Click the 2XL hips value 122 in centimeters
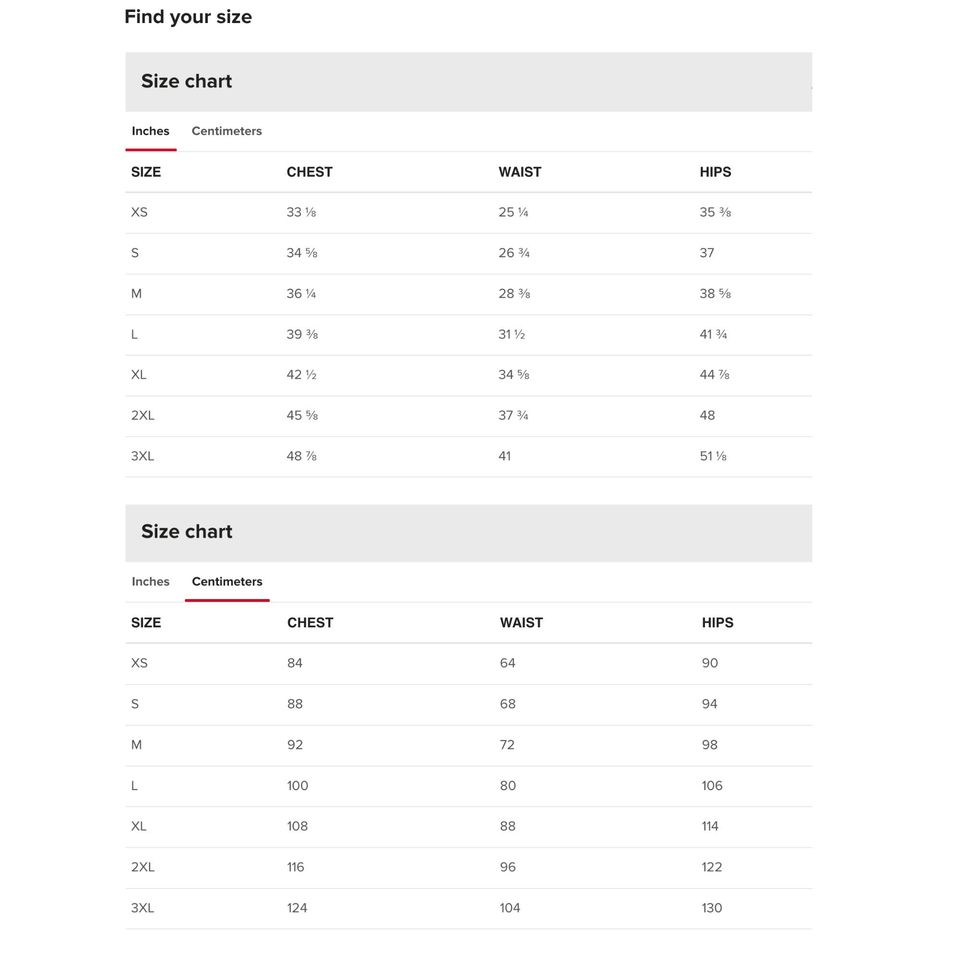 point(712,867)
